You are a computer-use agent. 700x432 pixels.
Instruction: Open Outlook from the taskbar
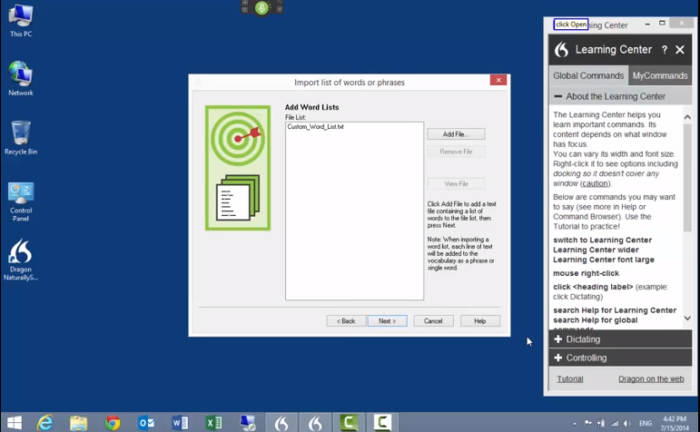[146, 422]
